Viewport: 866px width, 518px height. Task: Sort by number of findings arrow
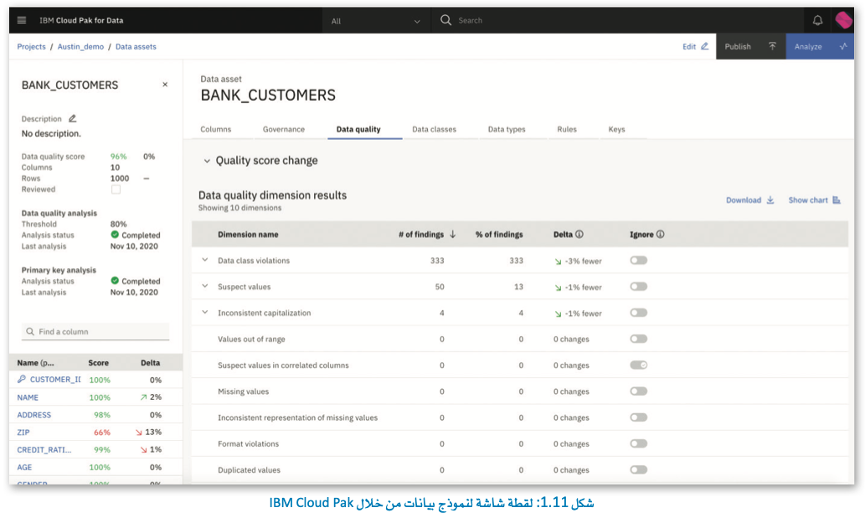[452, 234]
